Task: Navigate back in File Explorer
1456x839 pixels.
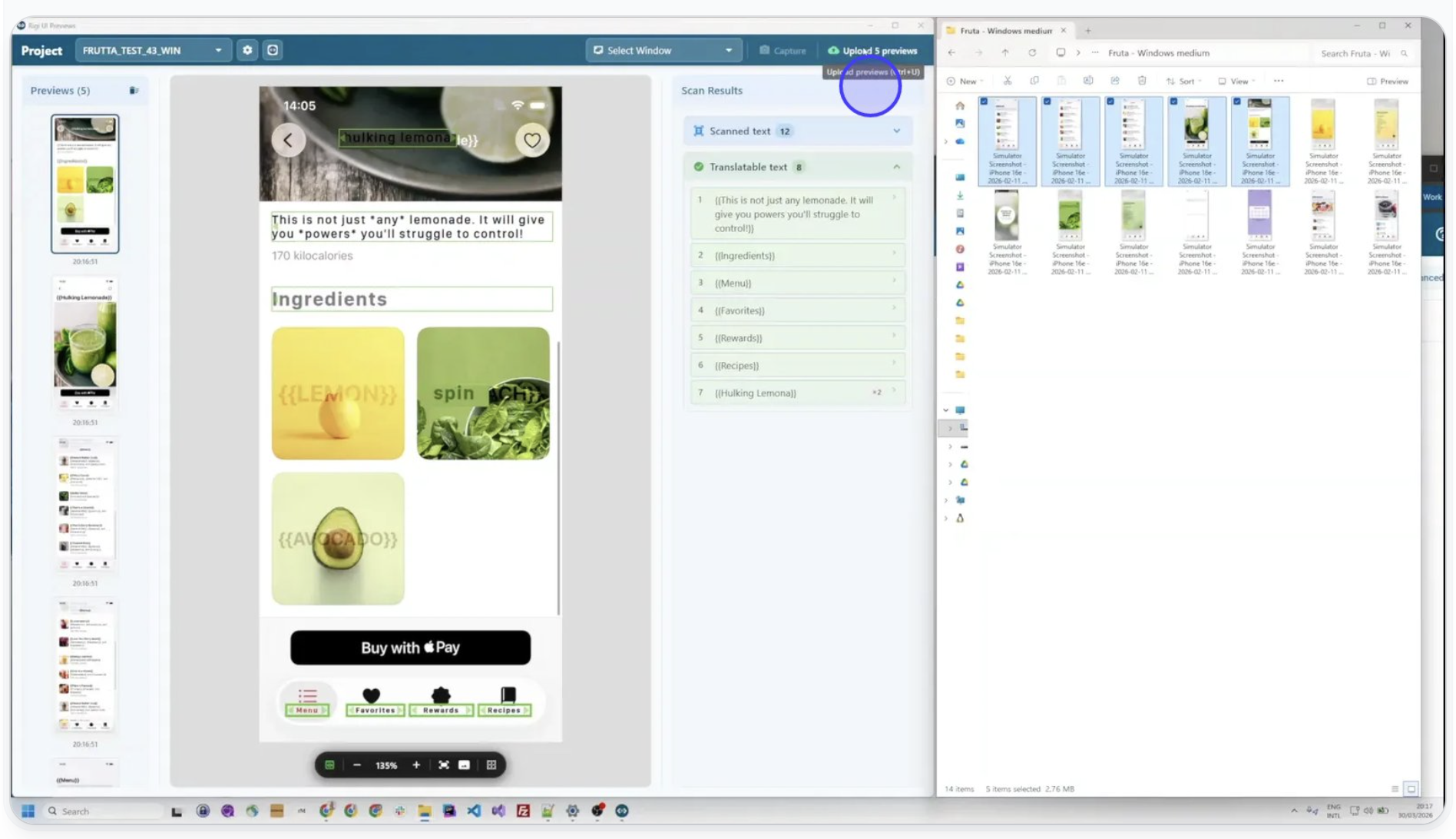Action: (951, 53)
